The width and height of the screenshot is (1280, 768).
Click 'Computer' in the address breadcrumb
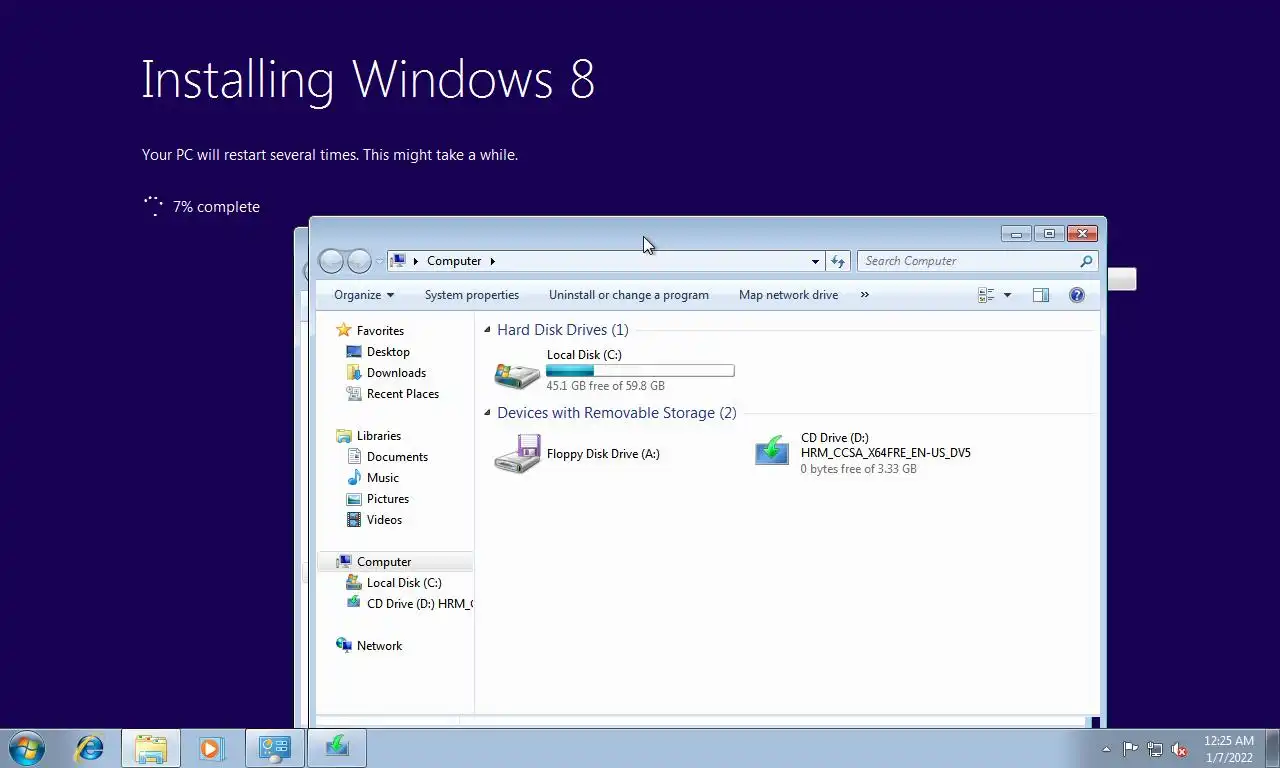click(x=454, y=261)
